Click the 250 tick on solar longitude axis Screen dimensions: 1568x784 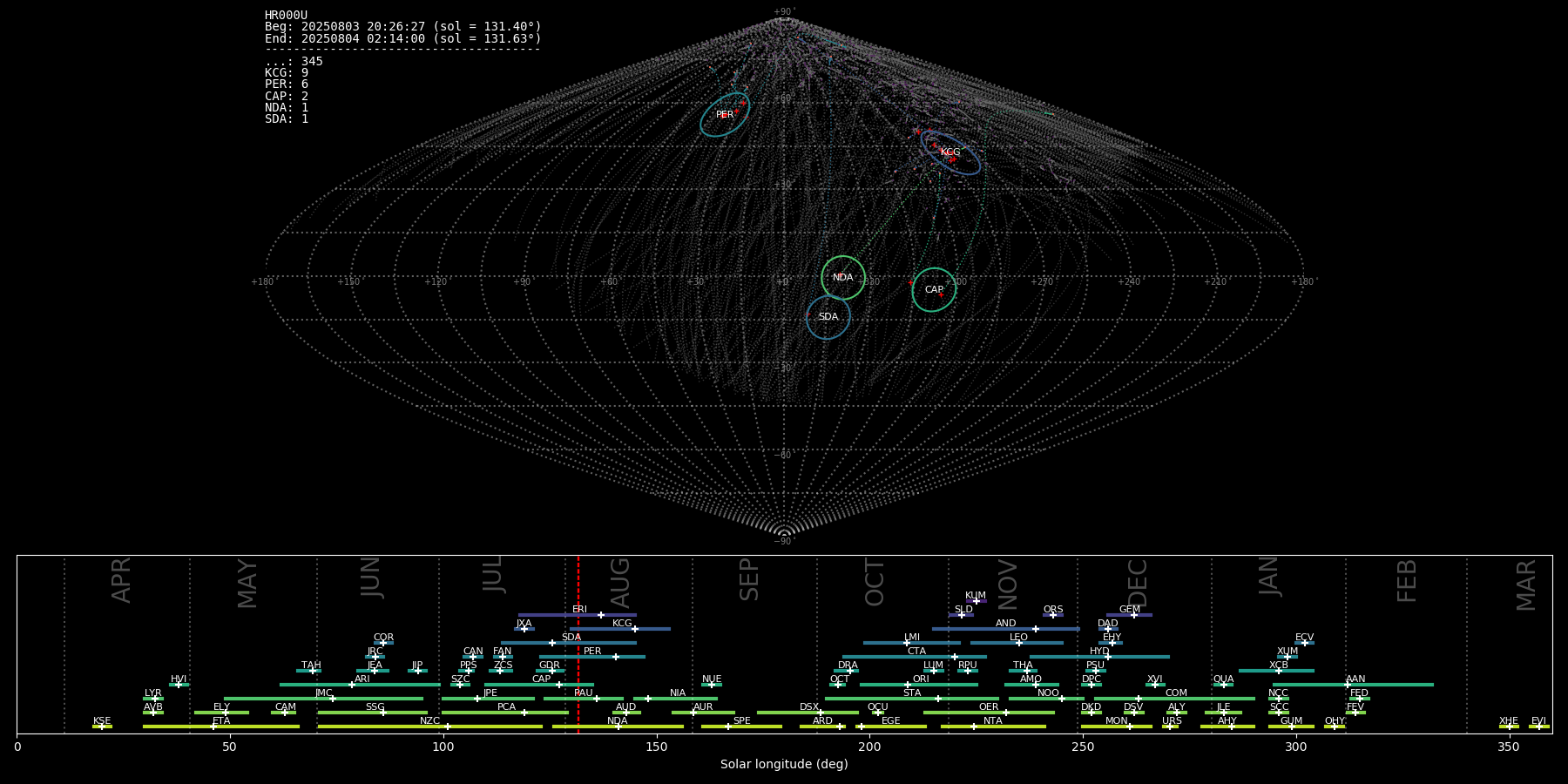click(1083, 747)
